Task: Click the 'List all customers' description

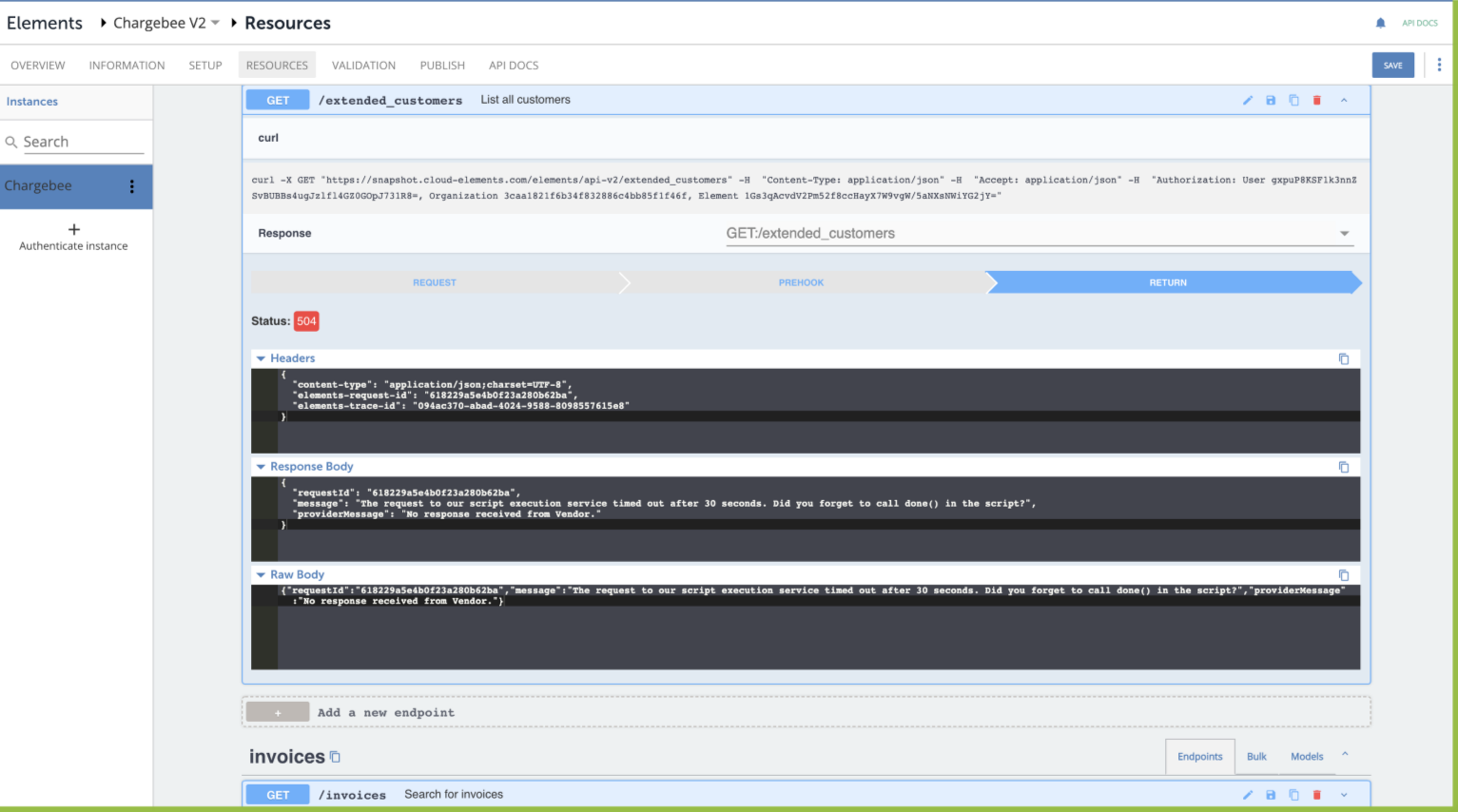Action: point(526,100)
